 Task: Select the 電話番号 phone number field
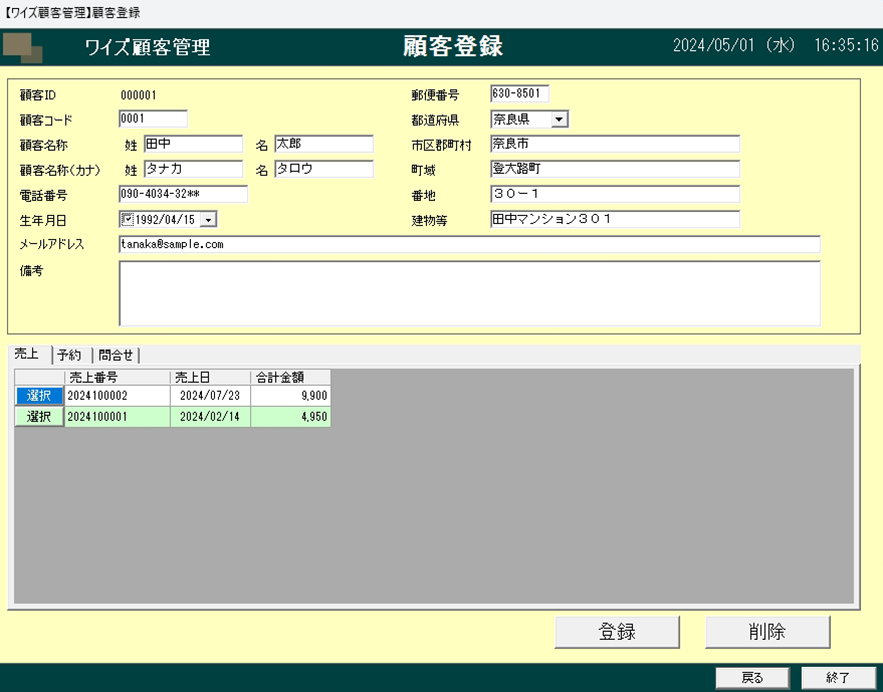click(182, 194)
